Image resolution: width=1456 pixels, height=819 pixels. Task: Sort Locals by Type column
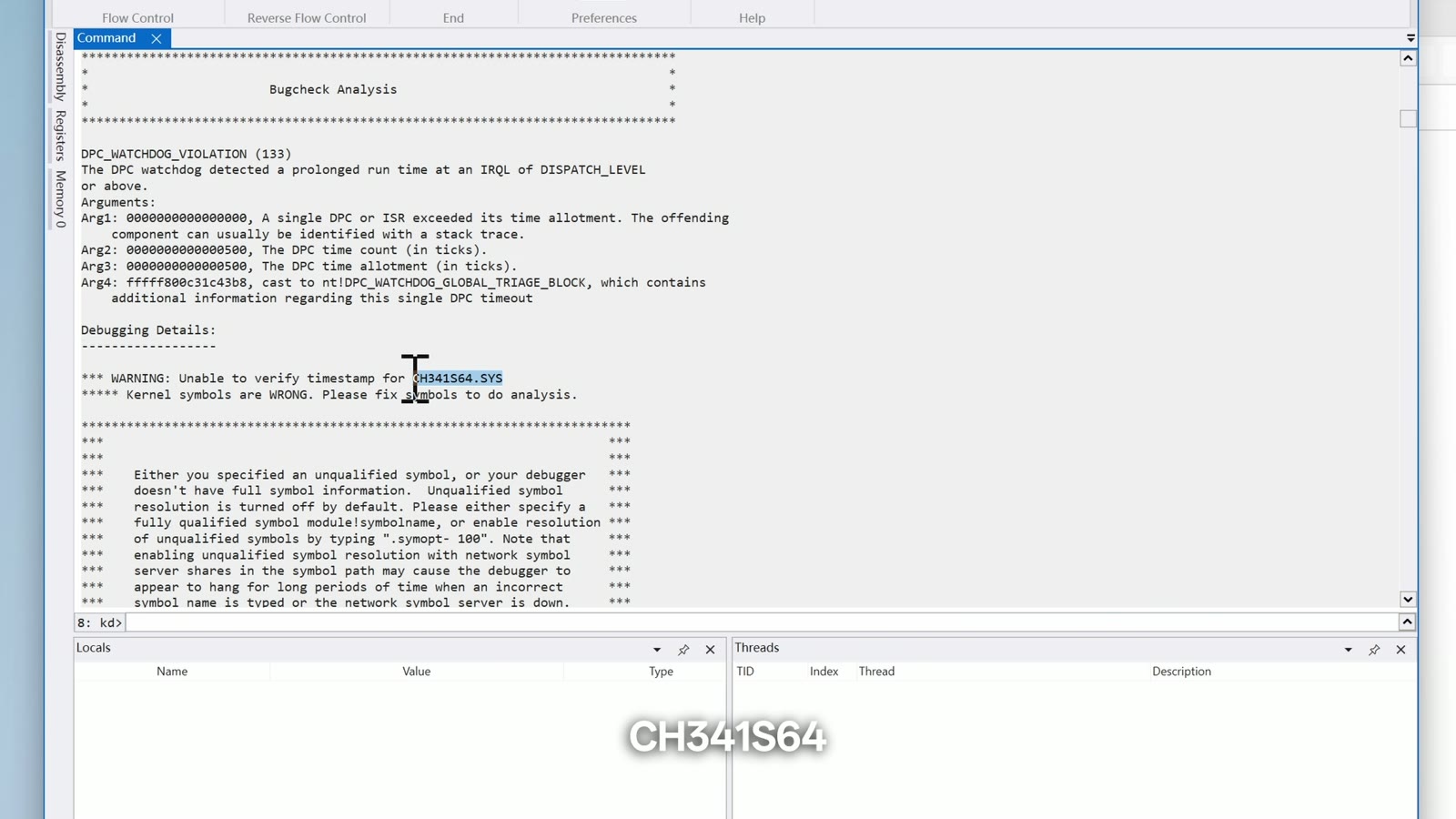tap(662, 672)
